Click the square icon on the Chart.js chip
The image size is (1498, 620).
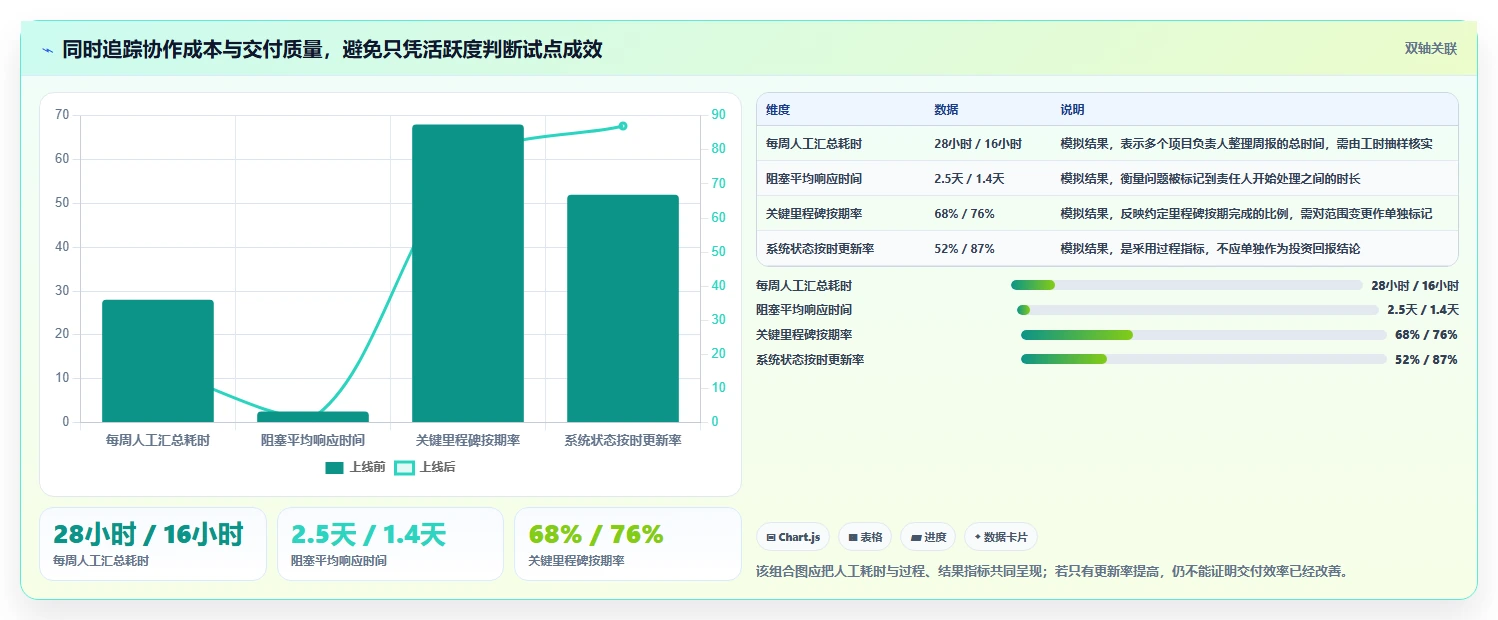click(x=771, y=537)
